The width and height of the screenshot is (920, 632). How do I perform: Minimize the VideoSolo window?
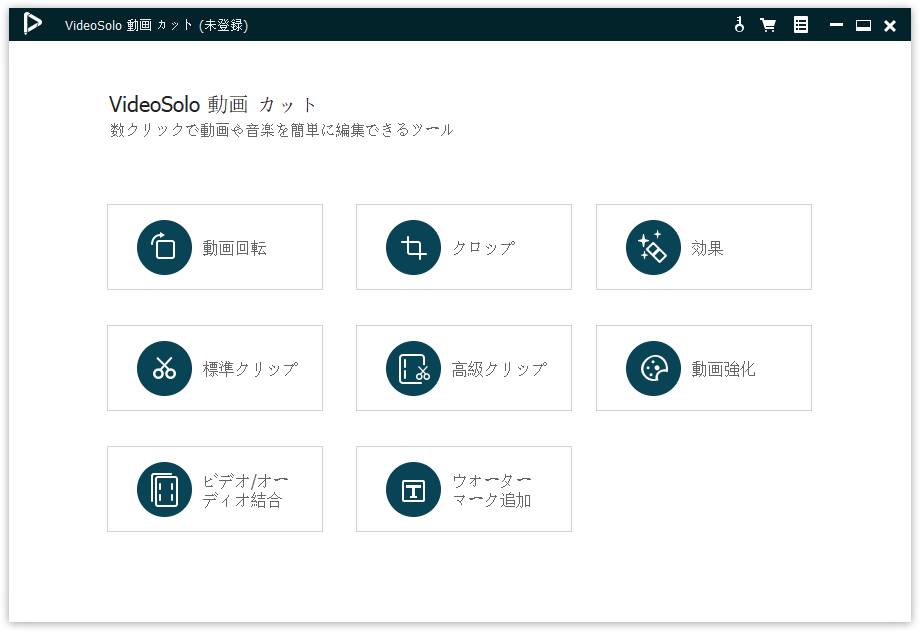(x=836, y=25)
